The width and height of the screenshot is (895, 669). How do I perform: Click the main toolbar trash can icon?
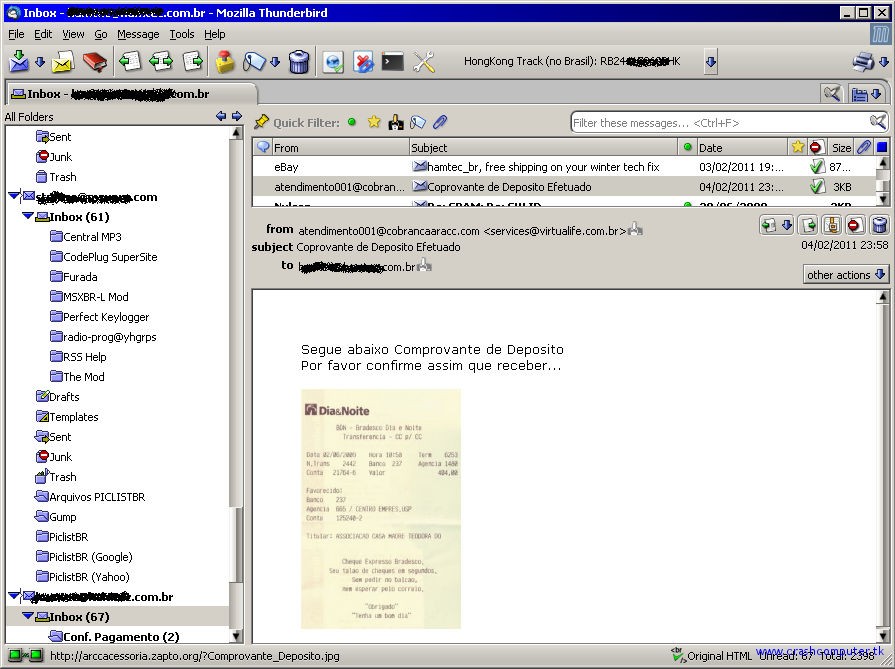(299, 62)
